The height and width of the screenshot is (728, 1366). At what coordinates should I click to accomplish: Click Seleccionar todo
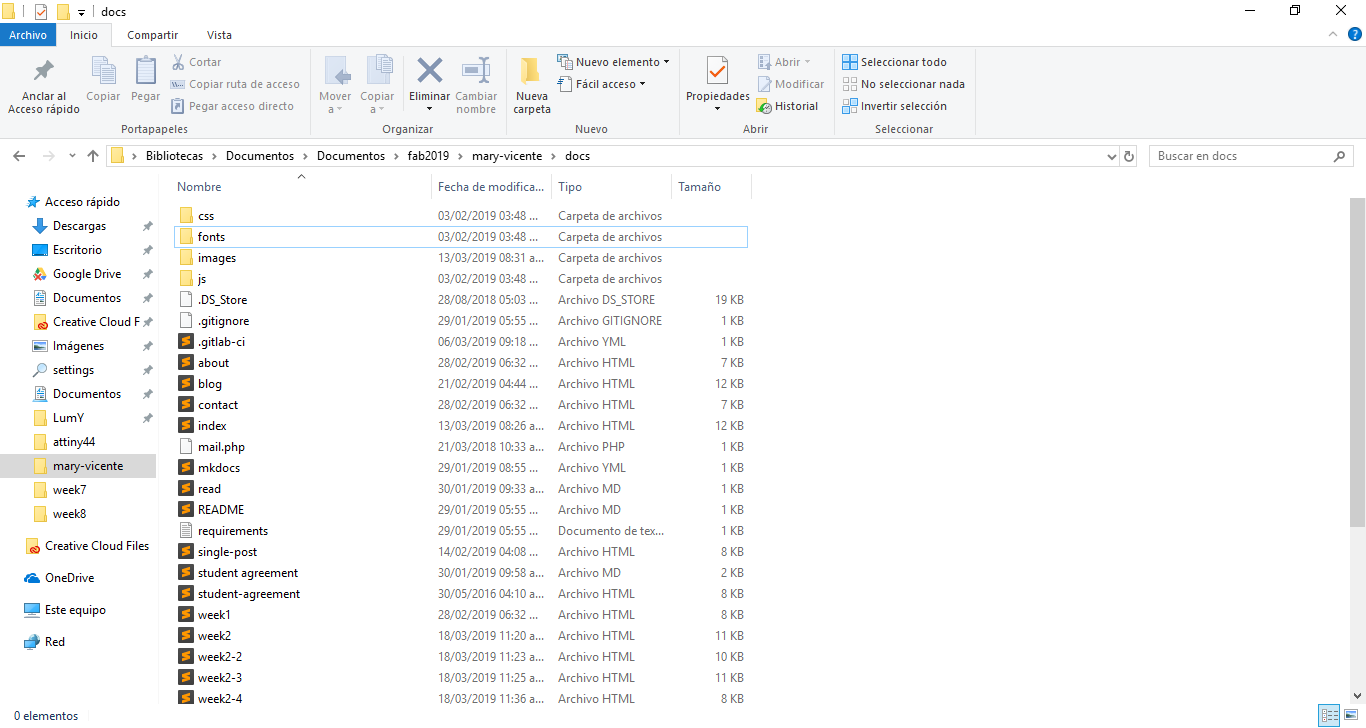895,62
